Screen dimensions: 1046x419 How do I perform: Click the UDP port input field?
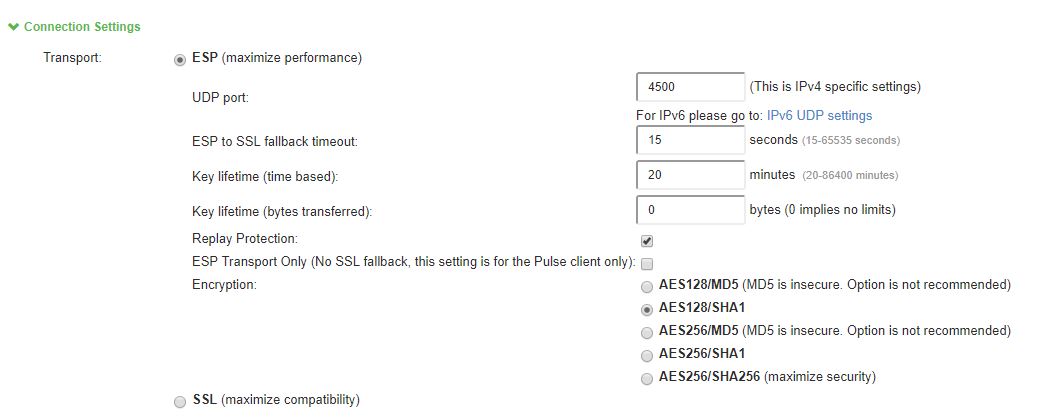[x=690, y=88]
